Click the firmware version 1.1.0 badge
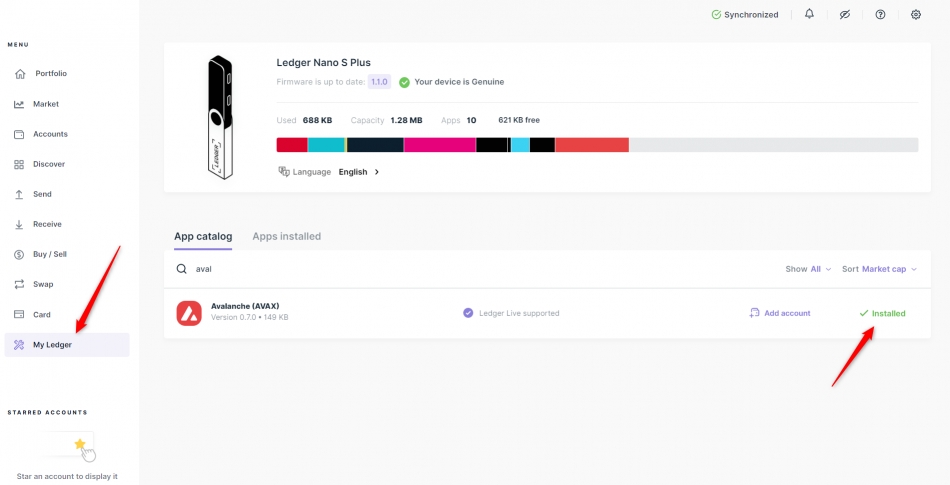 (x=379, y=82)
